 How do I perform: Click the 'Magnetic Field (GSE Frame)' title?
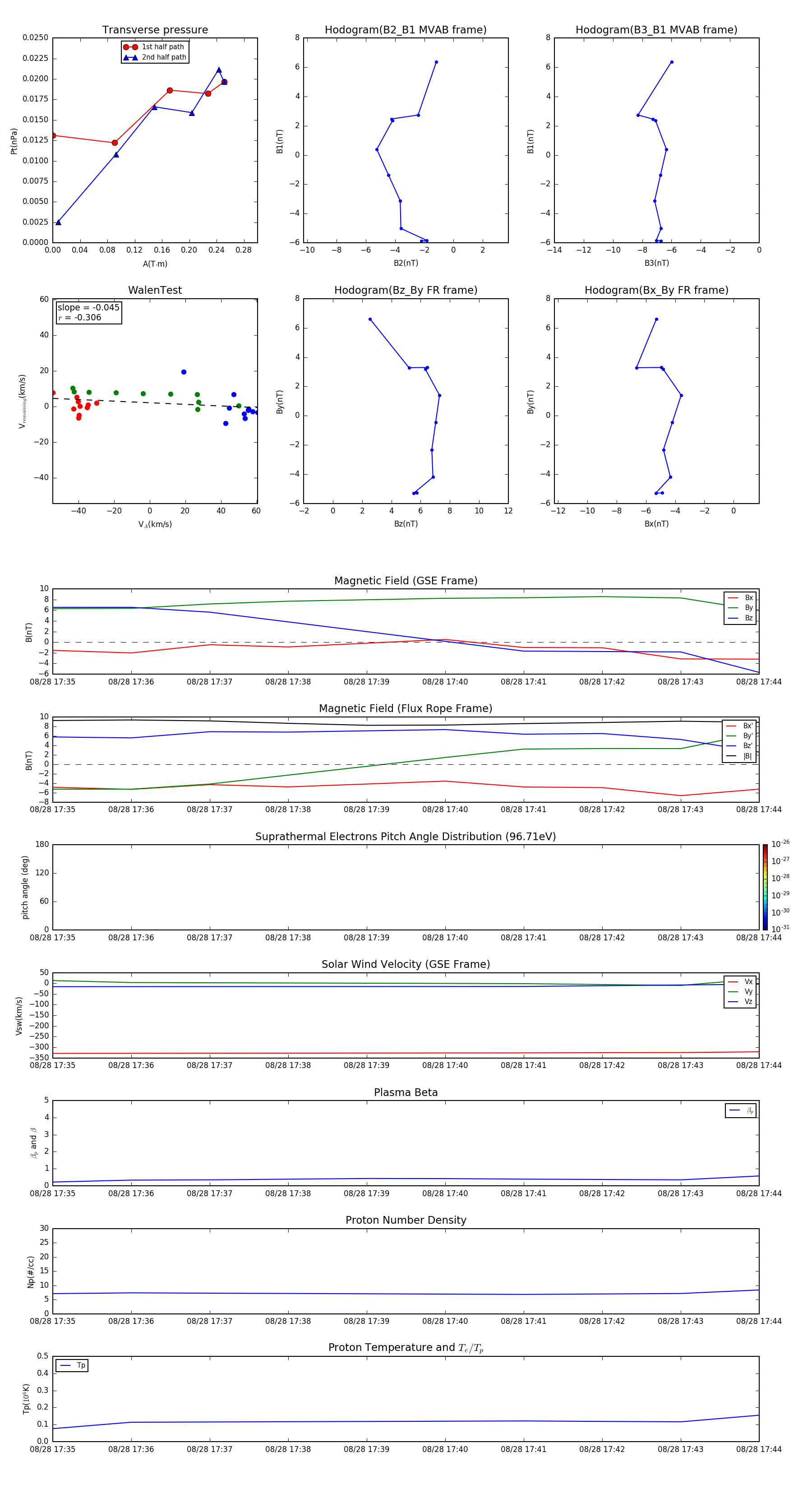tap(406, 581)
